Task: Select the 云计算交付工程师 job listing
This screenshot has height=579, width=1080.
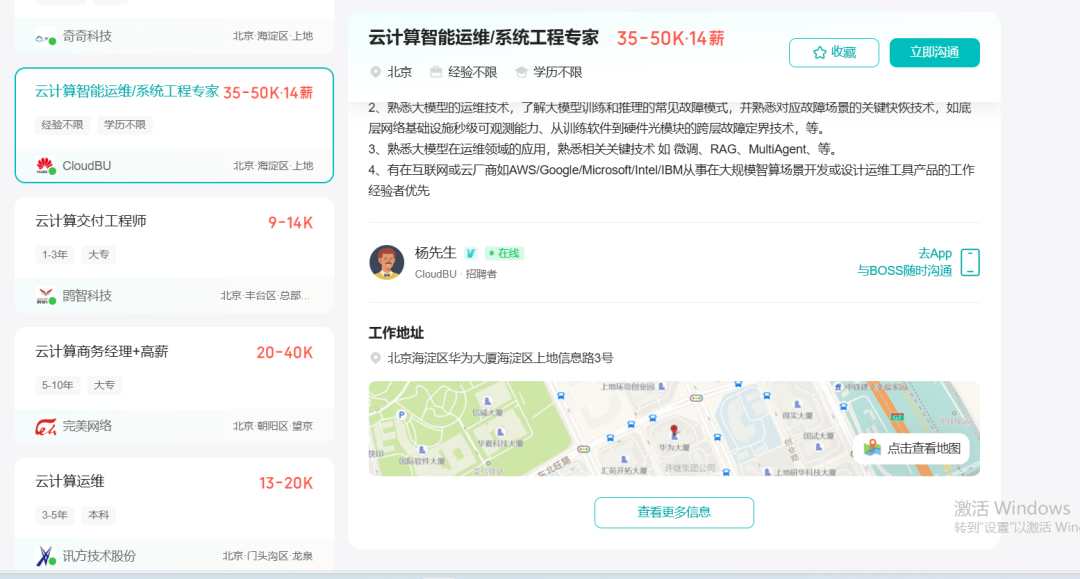Action: (x=91, y=221)
